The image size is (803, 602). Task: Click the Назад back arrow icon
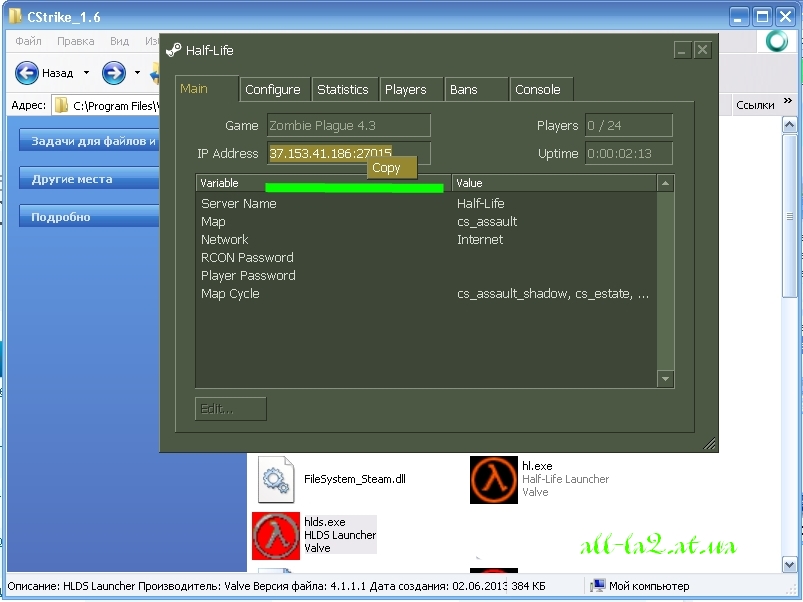[27, 73]
